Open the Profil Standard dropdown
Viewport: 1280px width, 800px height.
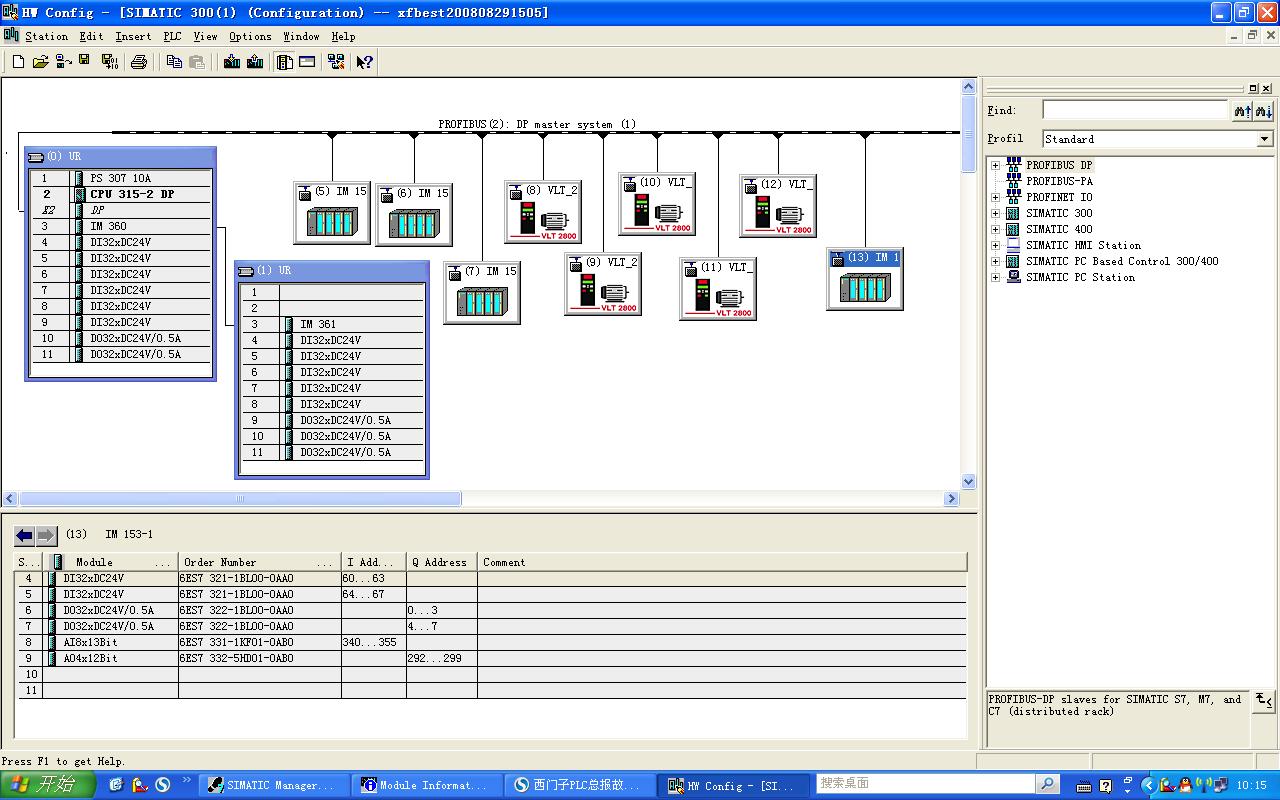tap(1265, 139)
